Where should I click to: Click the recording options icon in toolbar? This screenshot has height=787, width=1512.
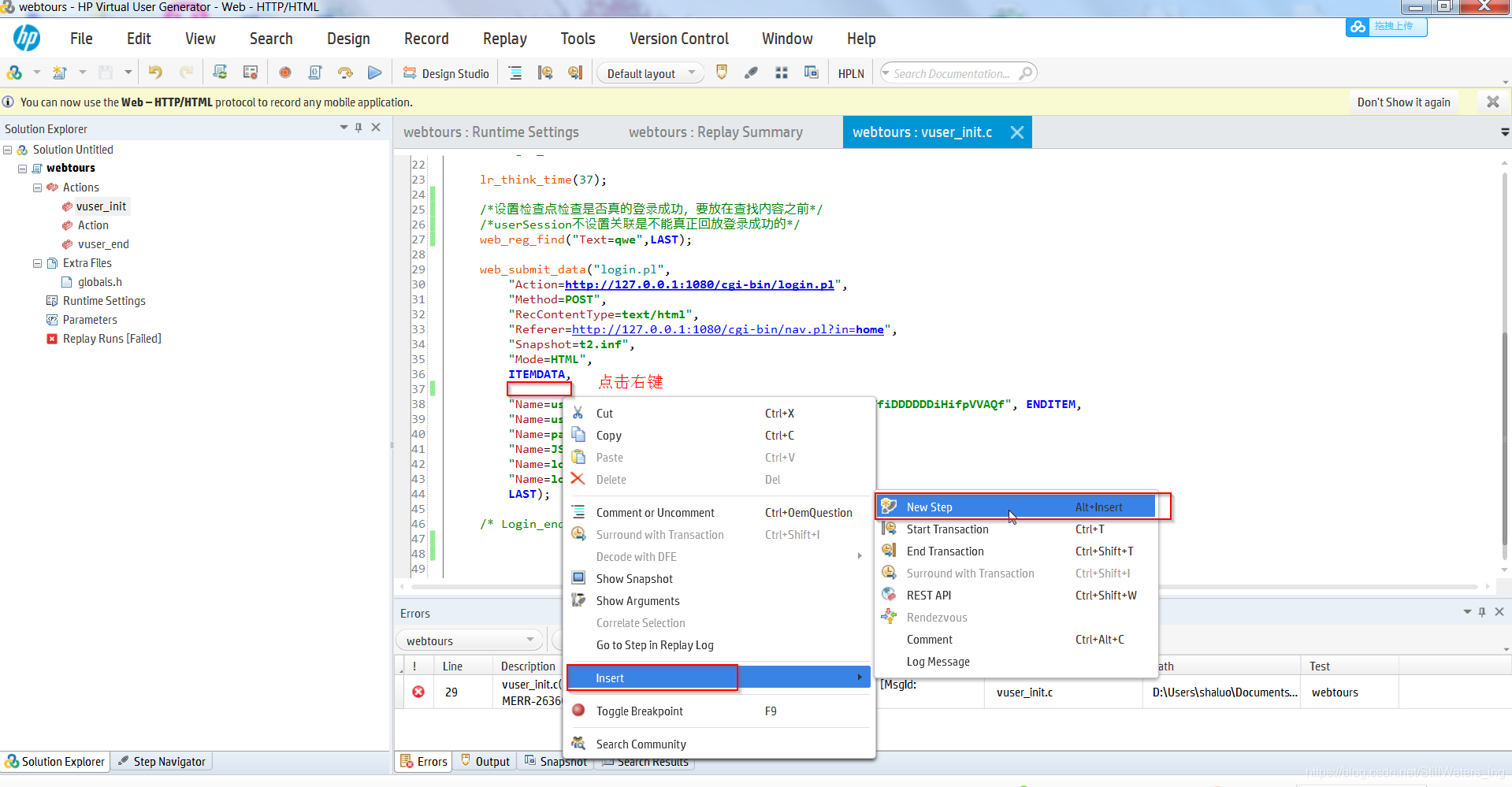251,73
